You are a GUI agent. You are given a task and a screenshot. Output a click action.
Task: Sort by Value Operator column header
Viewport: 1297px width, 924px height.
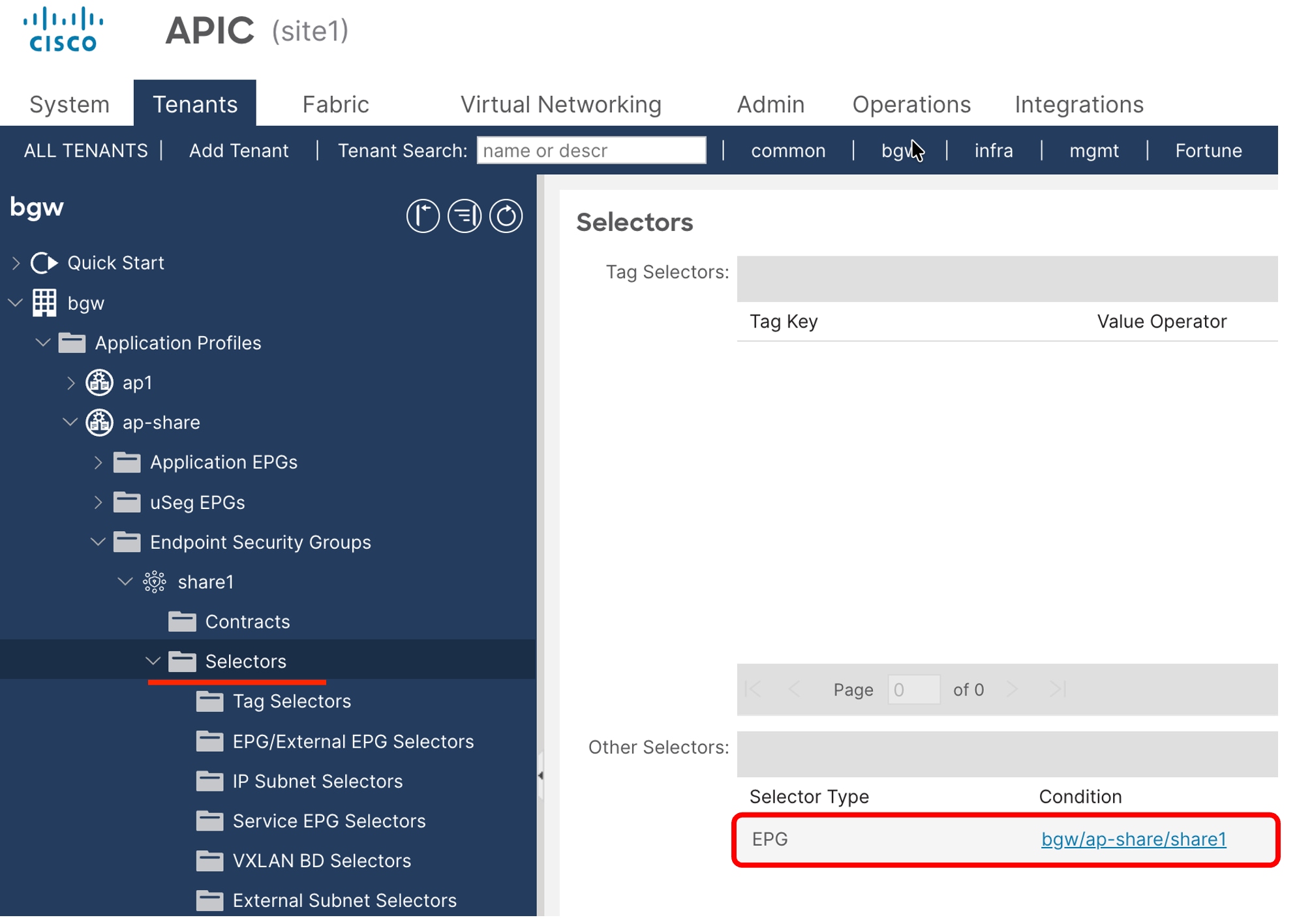click(1161, 322)
